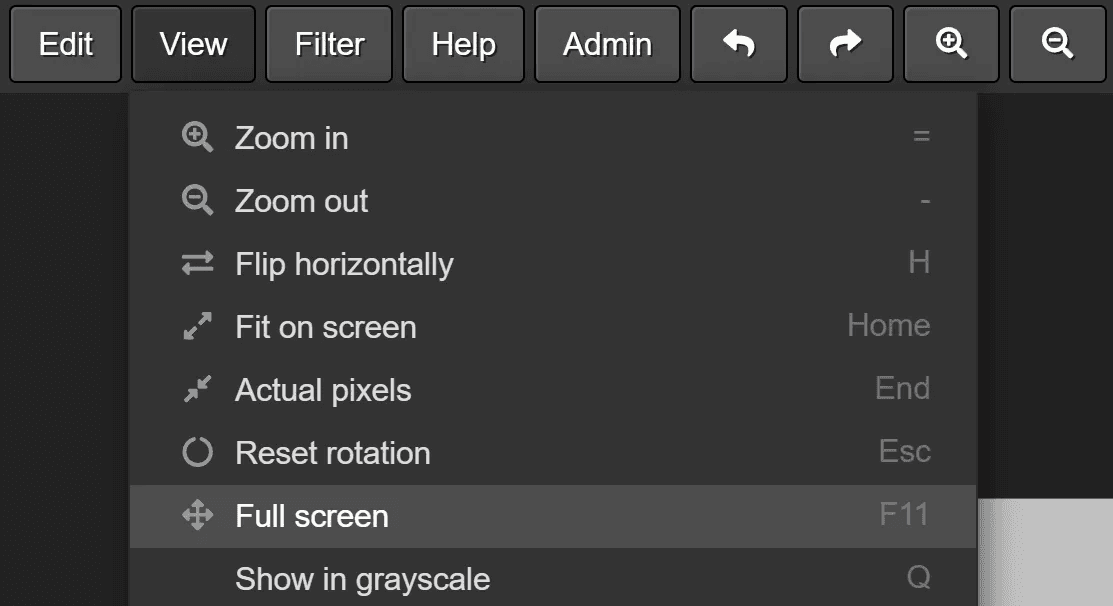Screen dimensions: 1113x606
Task: Click the Flip horizontally arrows icon
Action: coord(197,264)
